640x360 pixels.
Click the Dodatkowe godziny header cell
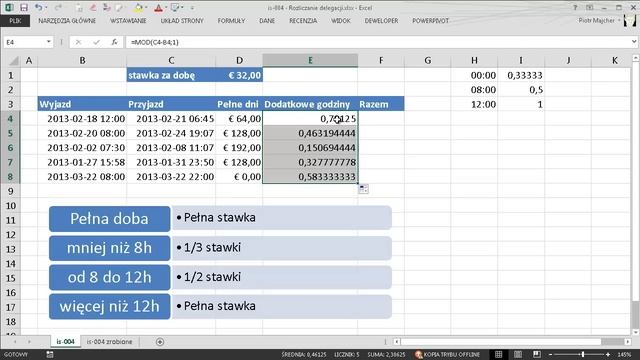[x=310, y=104]
